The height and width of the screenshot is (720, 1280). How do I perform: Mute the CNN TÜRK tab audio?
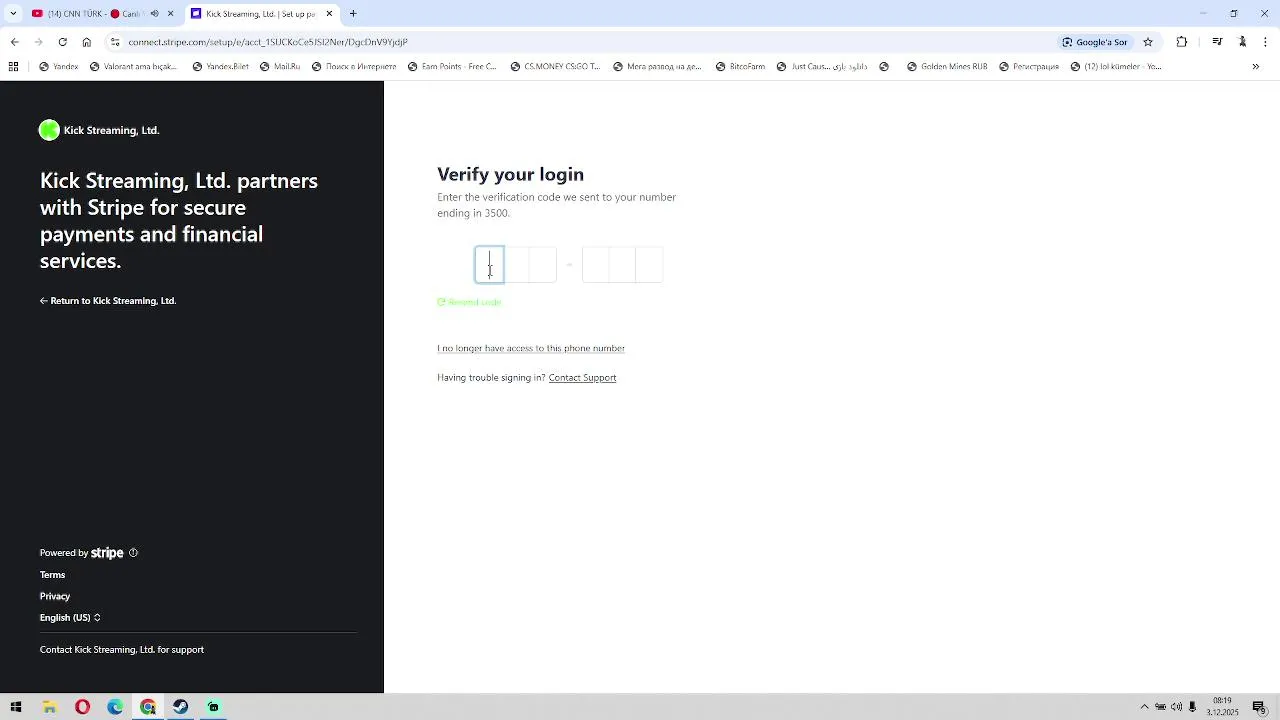[154, 14]
